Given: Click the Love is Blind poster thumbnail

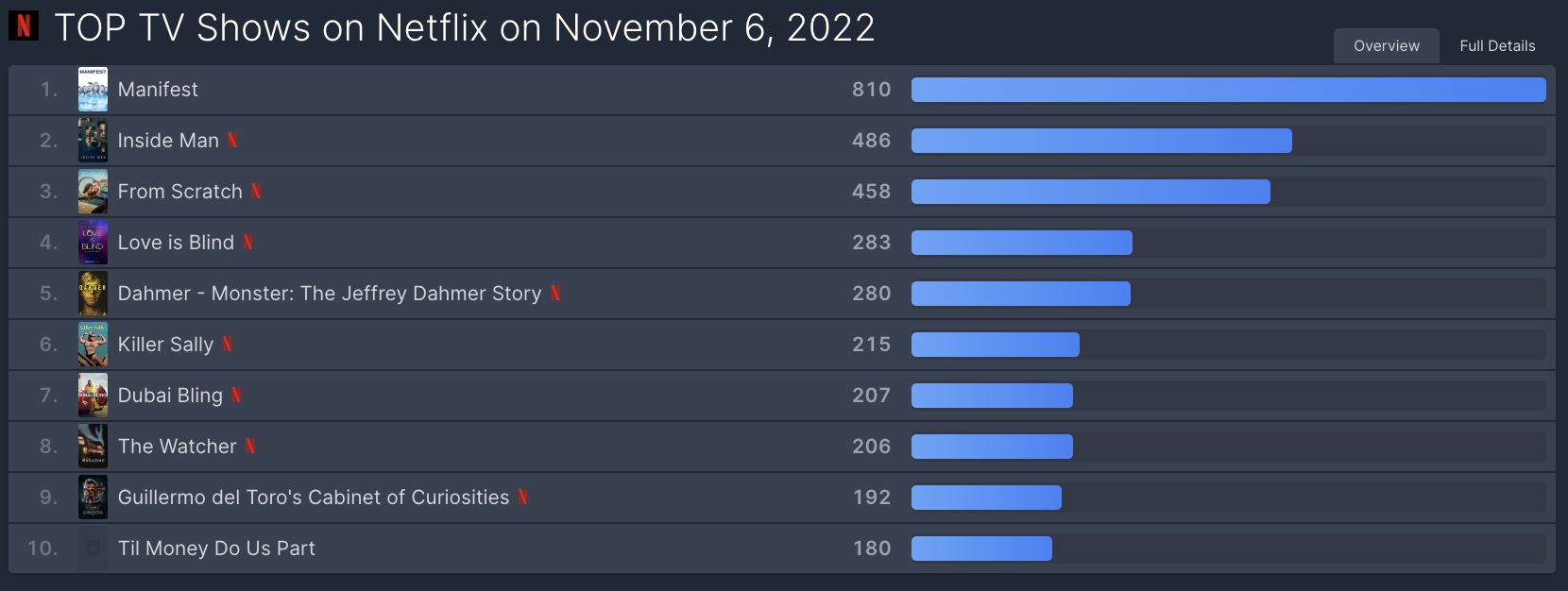Looking at the screenshot, I should click(93, 243).
